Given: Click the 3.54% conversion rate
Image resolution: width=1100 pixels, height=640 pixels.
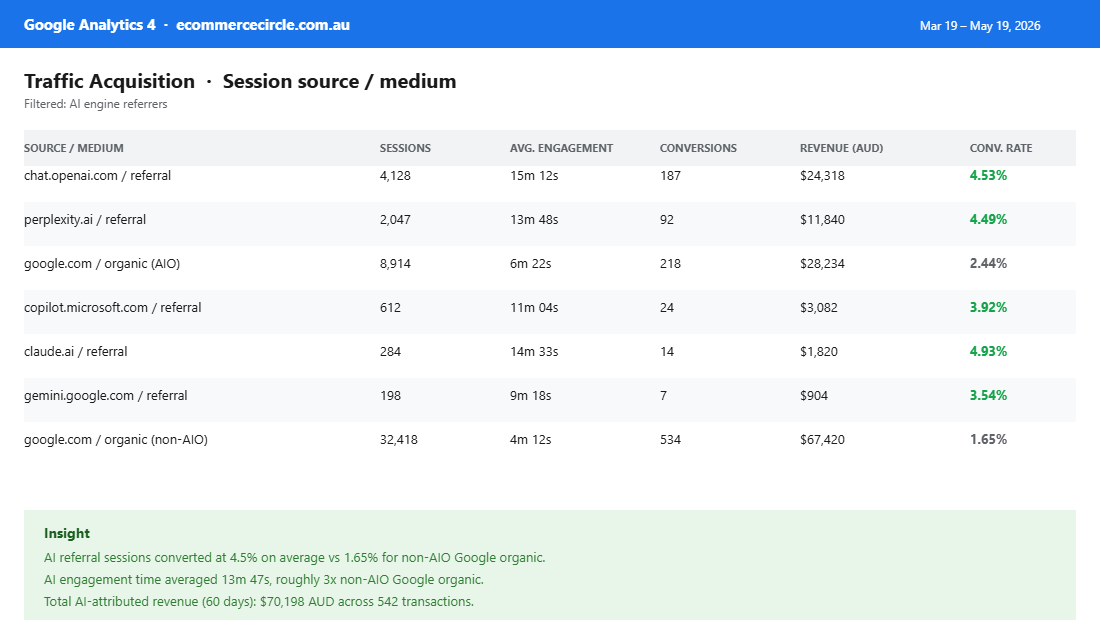Looking at the screenshot, I should tap(988, 396).
